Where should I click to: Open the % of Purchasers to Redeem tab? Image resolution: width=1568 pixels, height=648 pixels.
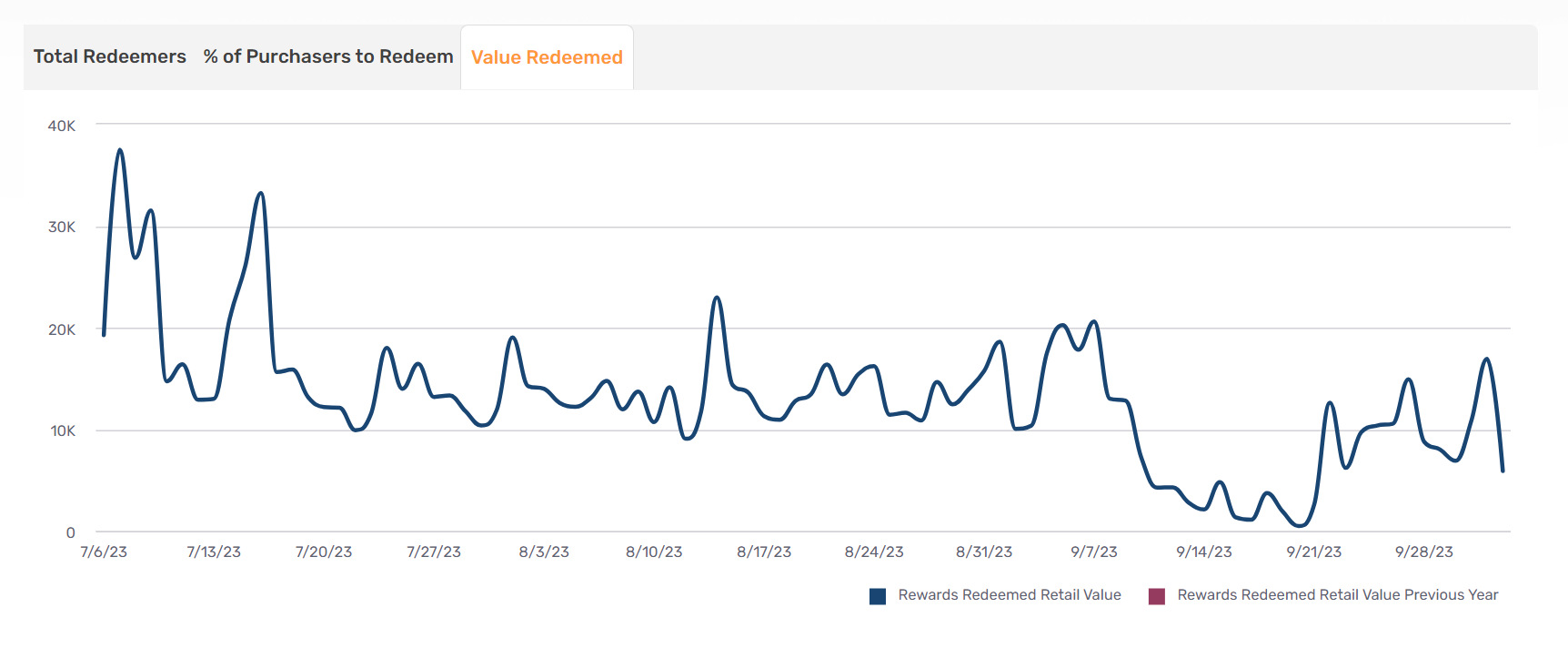328,56
